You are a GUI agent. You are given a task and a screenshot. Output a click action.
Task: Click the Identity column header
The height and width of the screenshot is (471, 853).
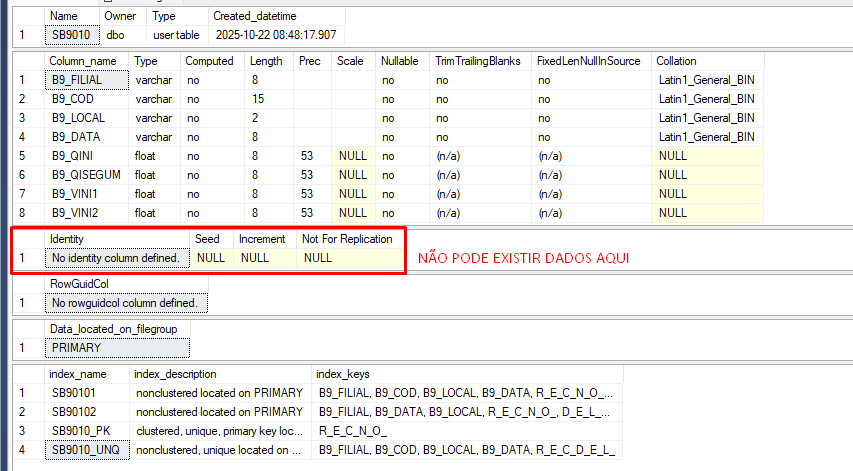[117, 239]
